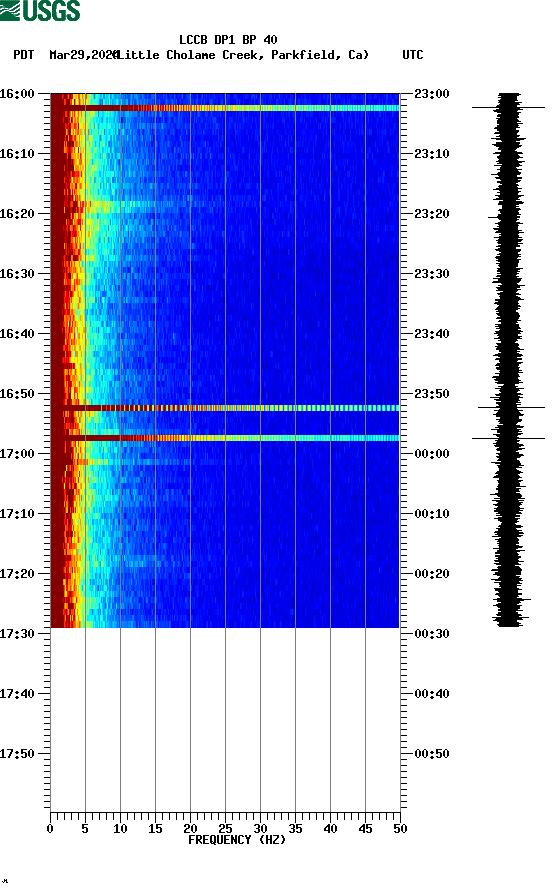Click the '20' frequency axis label
552x892 pixels.
coord(190,829)
